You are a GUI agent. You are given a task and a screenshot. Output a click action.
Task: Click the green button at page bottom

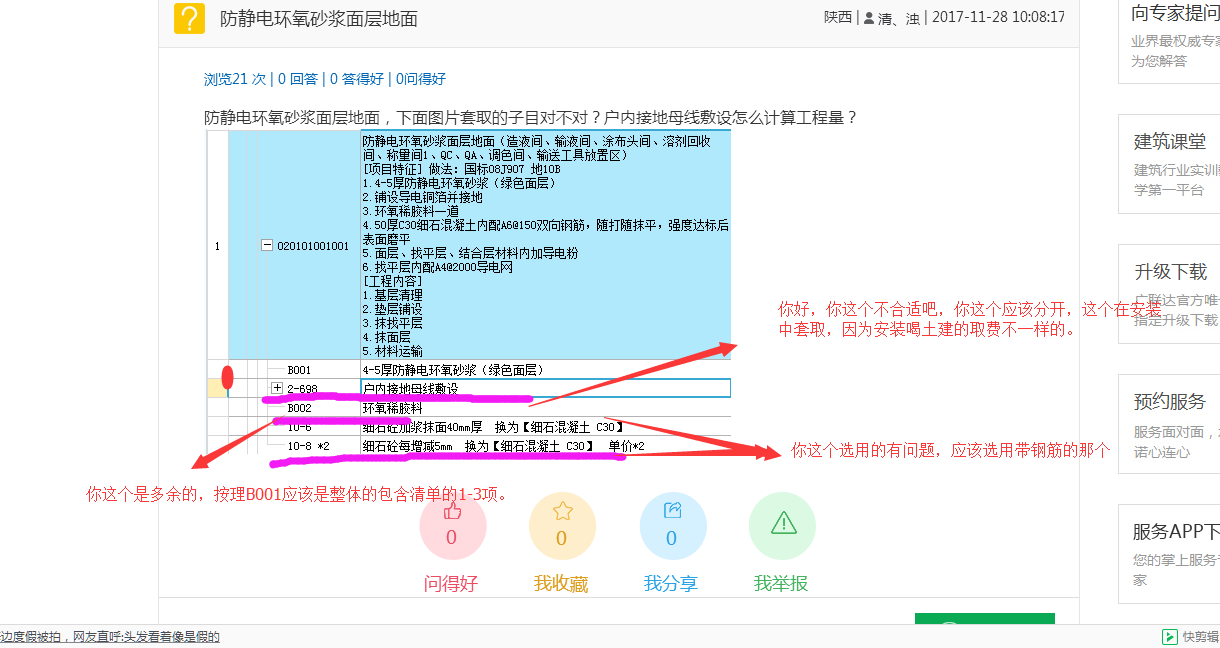984,619
